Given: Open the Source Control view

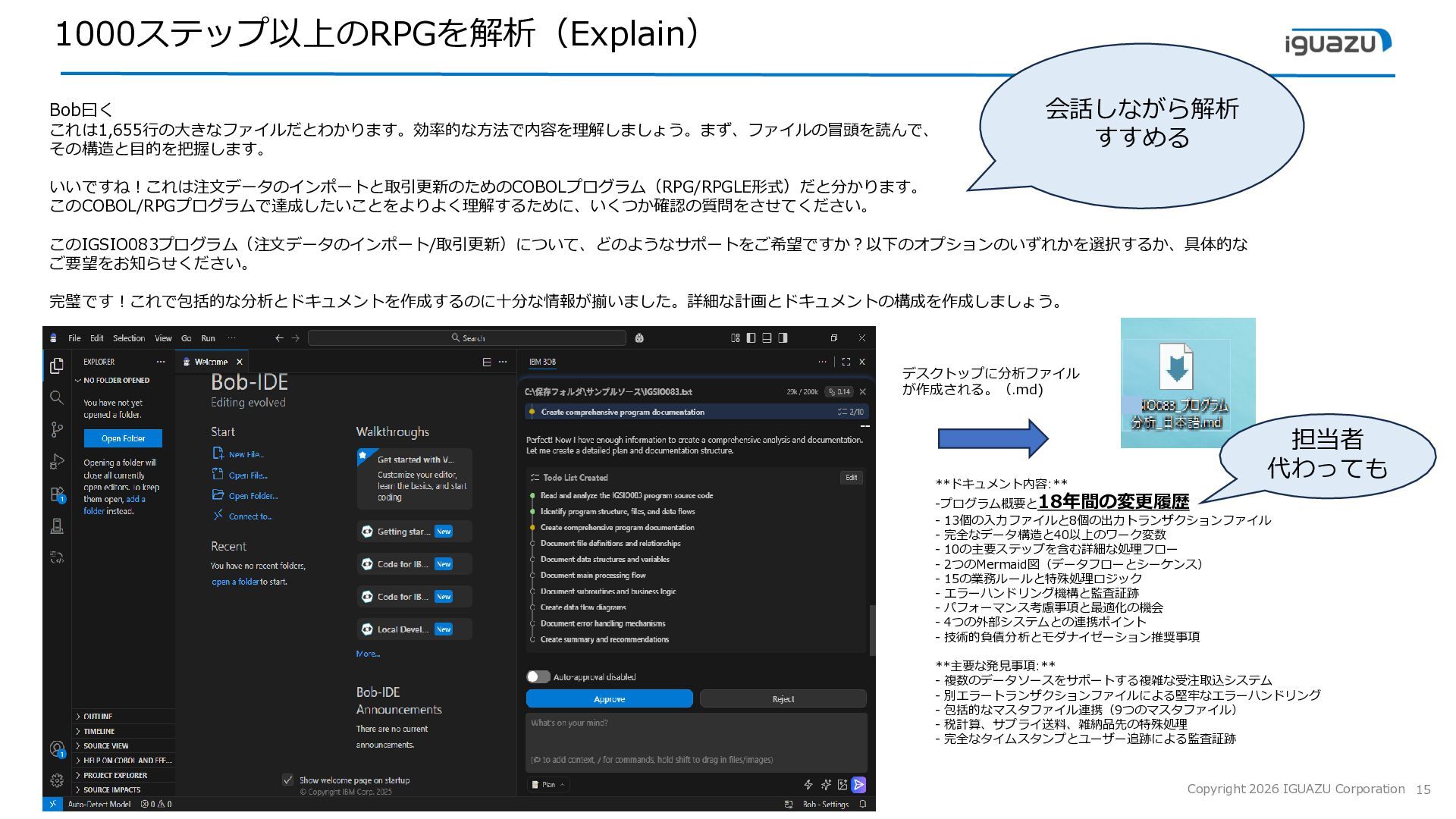Looking at the screenshot, I should tap(57, 430).
